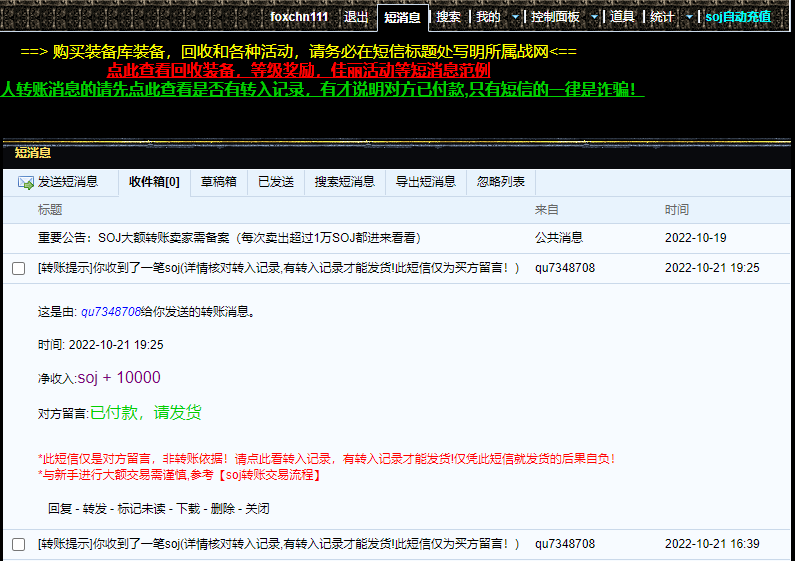795x561 pixels.
Task: Expand the dropdown arrow next to 控制面板
Action: [x=594, y=17]
